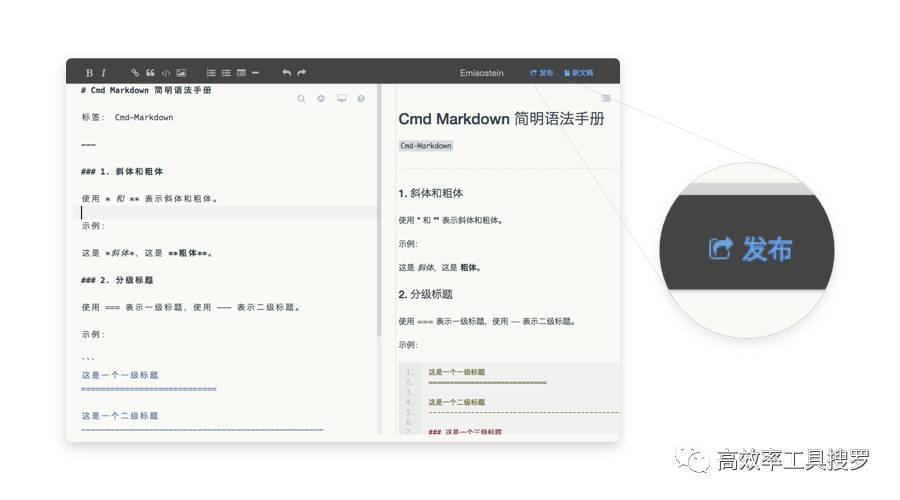This screenshot has width=900, height=500.
Task: Click the round icon next to the magnifier
Action: pos(321,99)
